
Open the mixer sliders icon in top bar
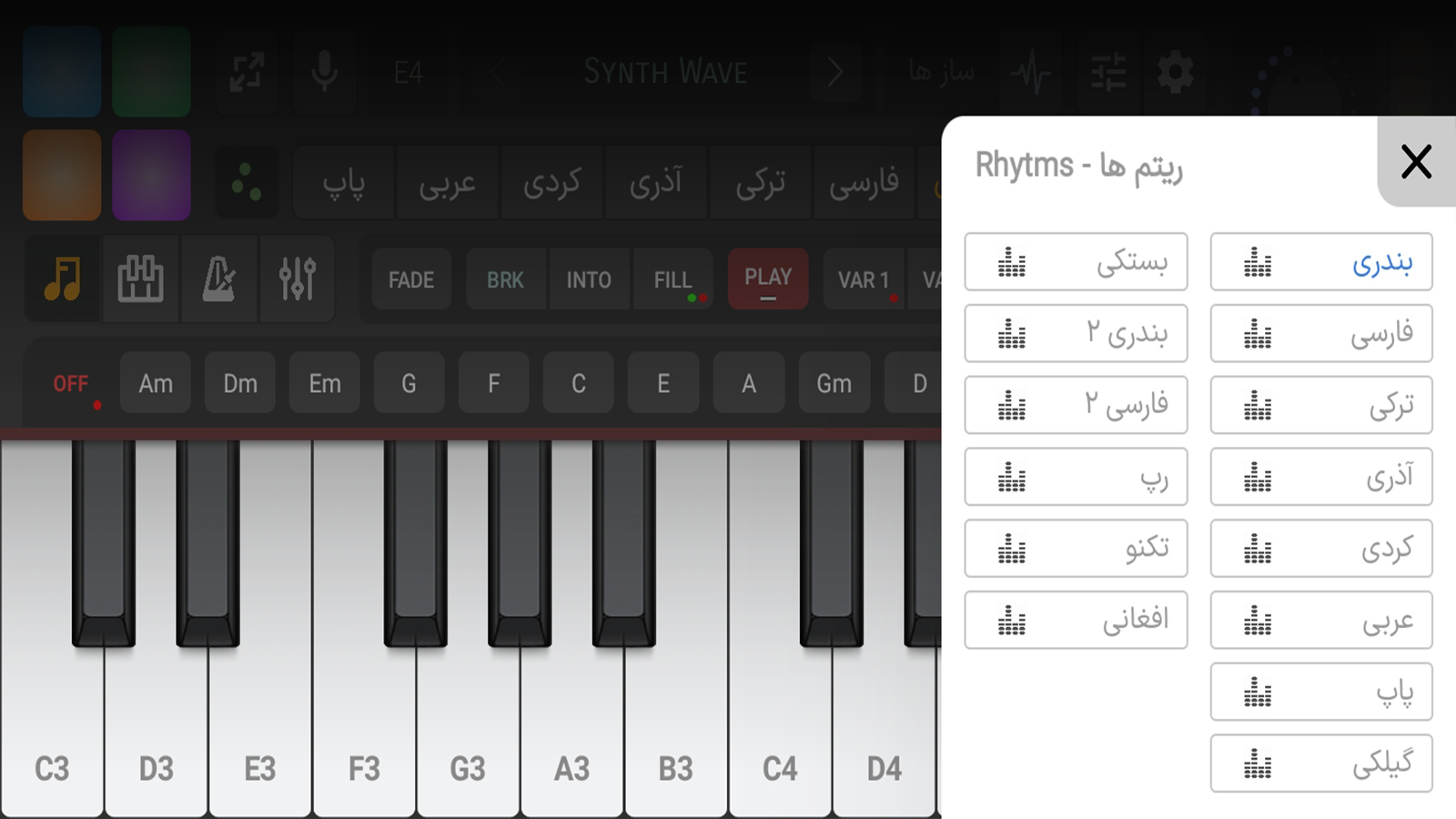[x=1108, y=72]
